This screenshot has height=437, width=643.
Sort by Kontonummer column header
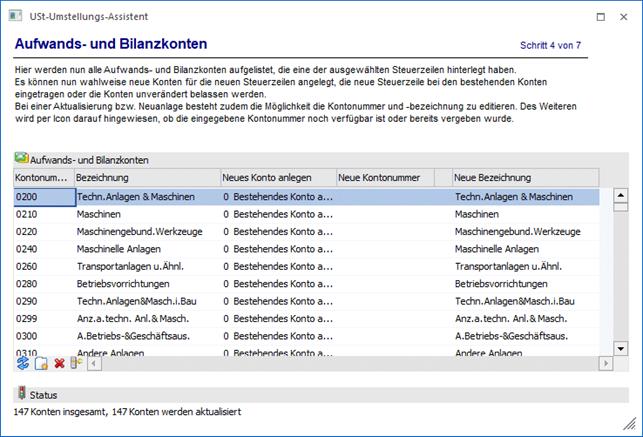(x=43, y=177)
